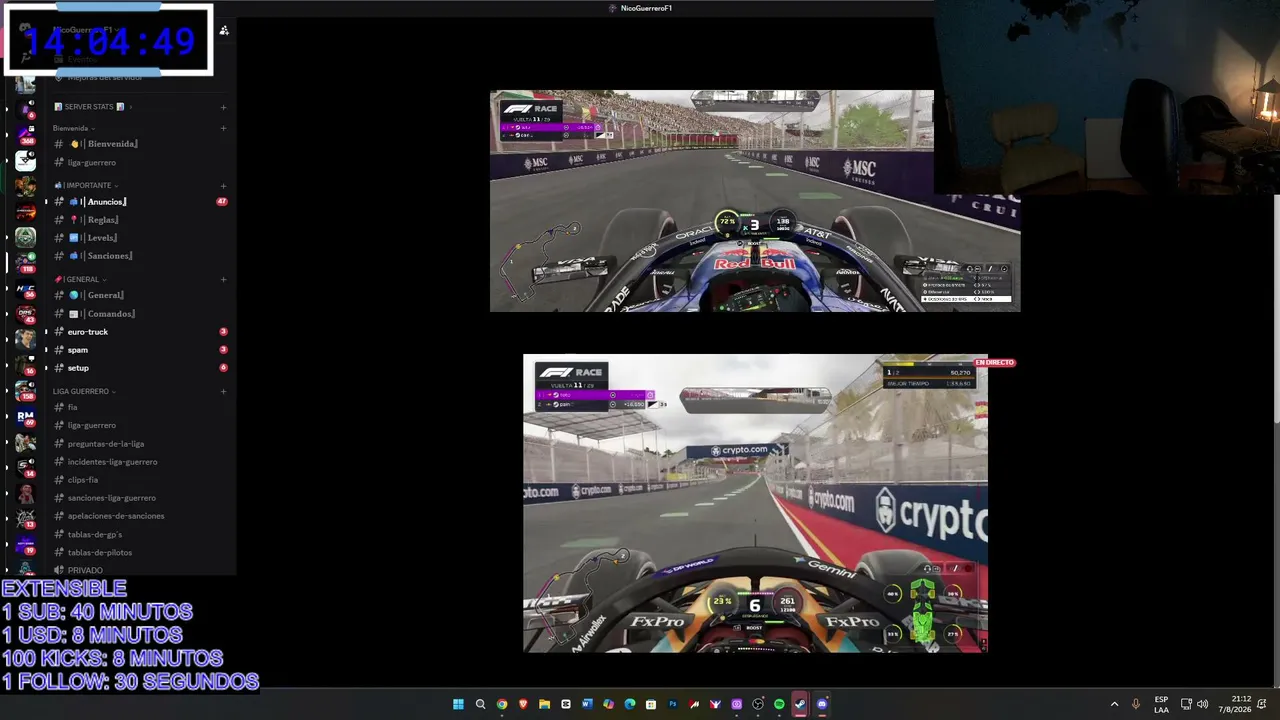Collapse the IMPORTANTE category

point(86,186)
